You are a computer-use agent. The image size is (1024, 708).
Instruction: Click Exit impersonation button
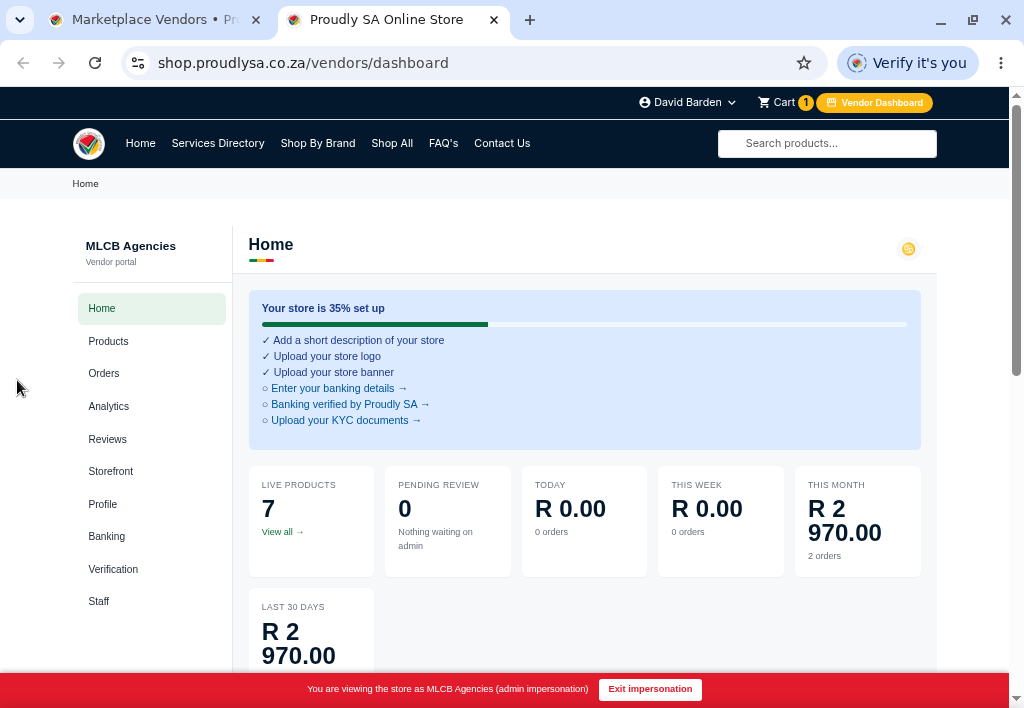[650, 690]
